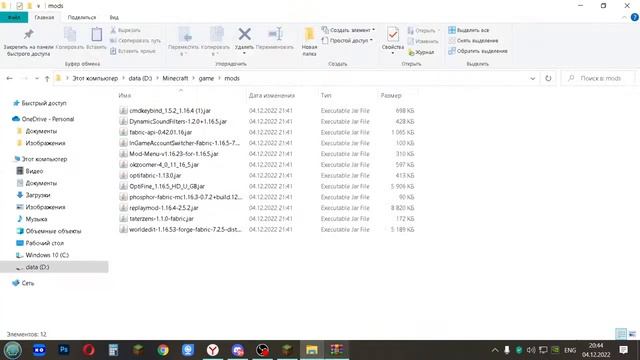Click Copy path (Скопировать путь) command
Screen dimensions: 640x360
(x=135, y=40)
